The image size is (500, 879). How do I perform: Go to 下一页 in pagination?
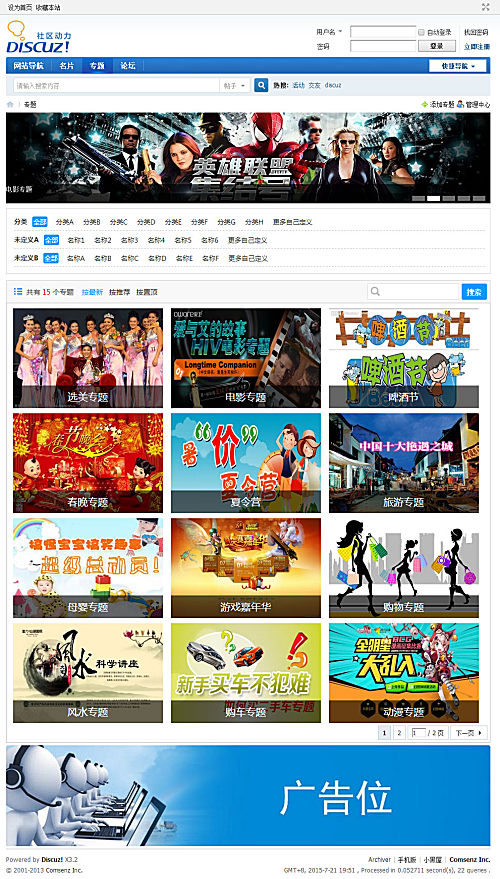pos(469,733)
